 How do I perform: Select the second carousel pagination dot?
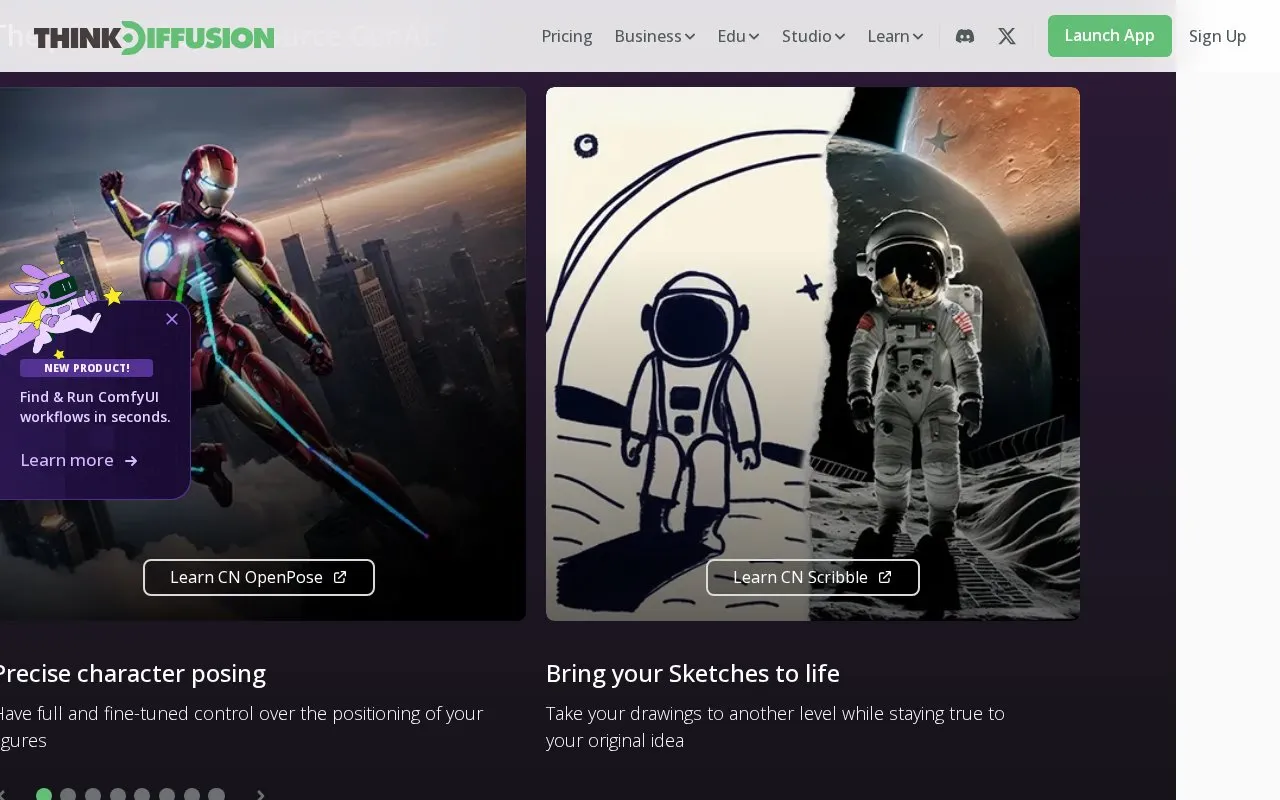(x=68, y=795)
